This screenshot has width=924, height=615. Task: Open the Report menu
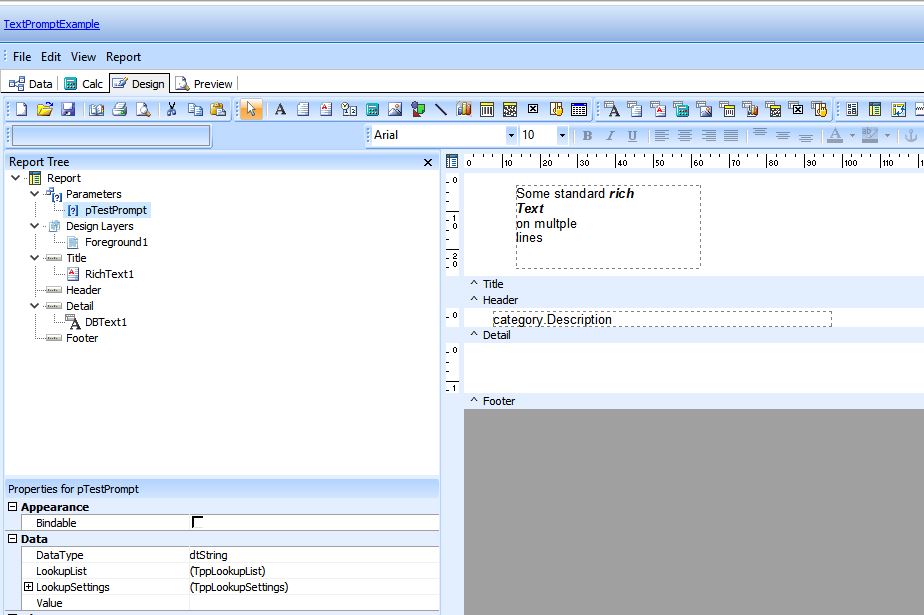point(123,57)
